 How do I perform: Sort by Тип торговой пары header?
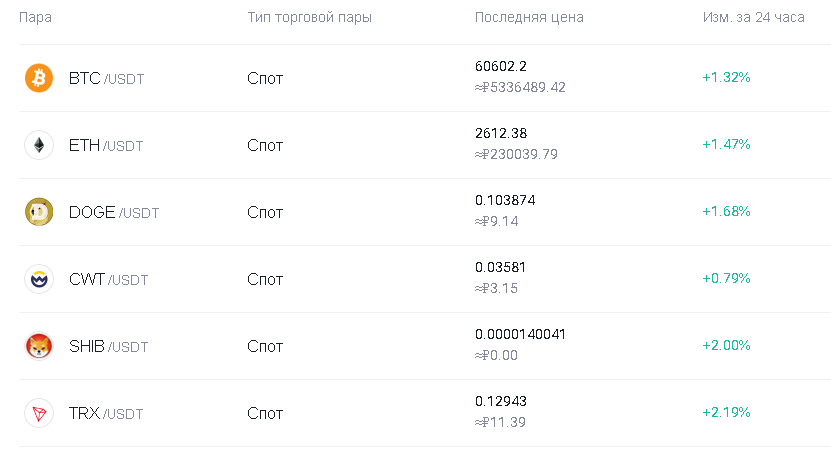click(310, 17)
